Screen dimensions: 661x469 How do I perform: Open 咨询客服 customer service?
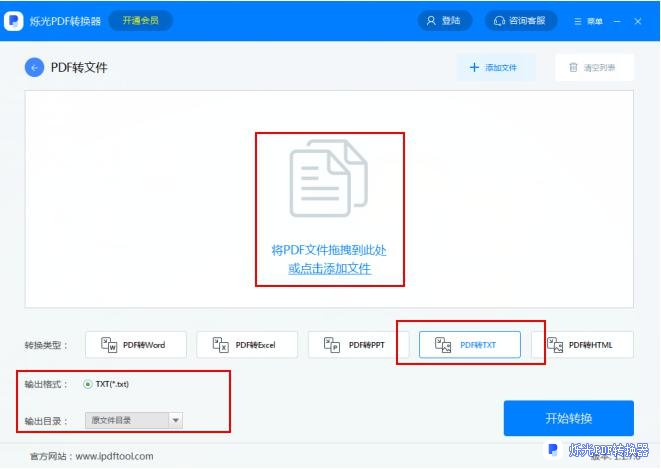[520, 21]
